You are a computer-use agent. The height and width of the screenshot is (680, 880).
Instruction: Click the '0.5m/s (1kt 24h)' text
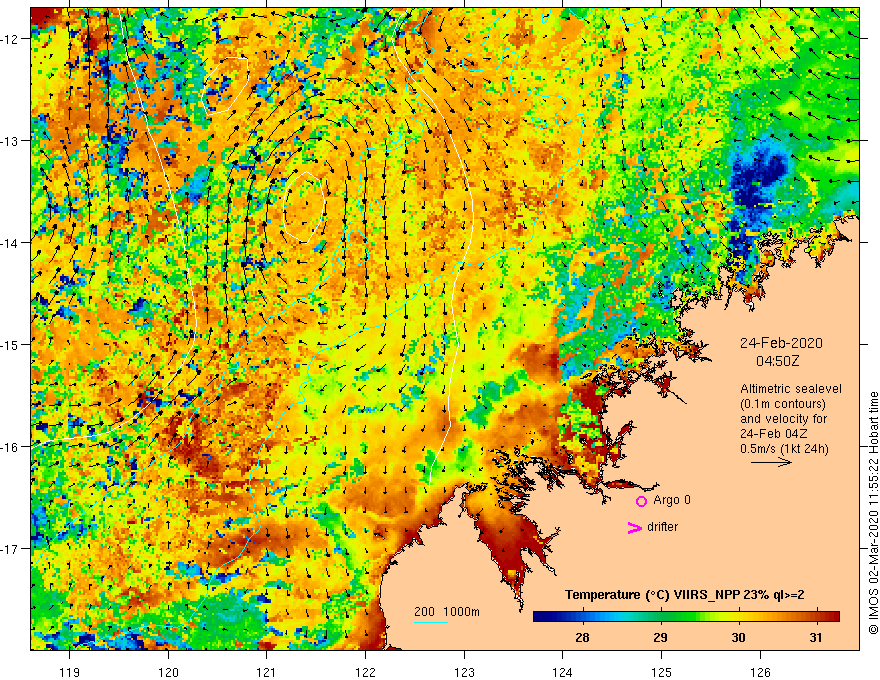point(784,449)
